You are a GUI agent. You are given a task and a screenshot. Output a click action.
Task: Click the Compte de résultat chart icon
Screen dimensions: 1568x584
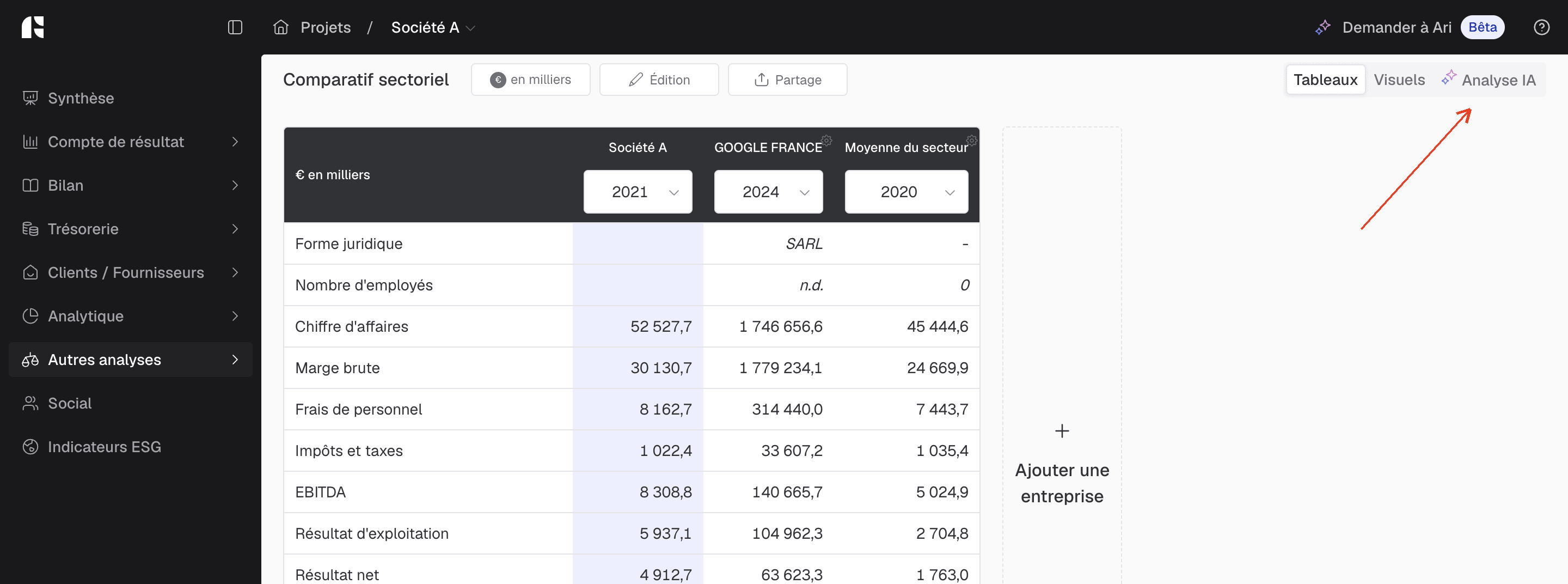[x=30, y=142]
